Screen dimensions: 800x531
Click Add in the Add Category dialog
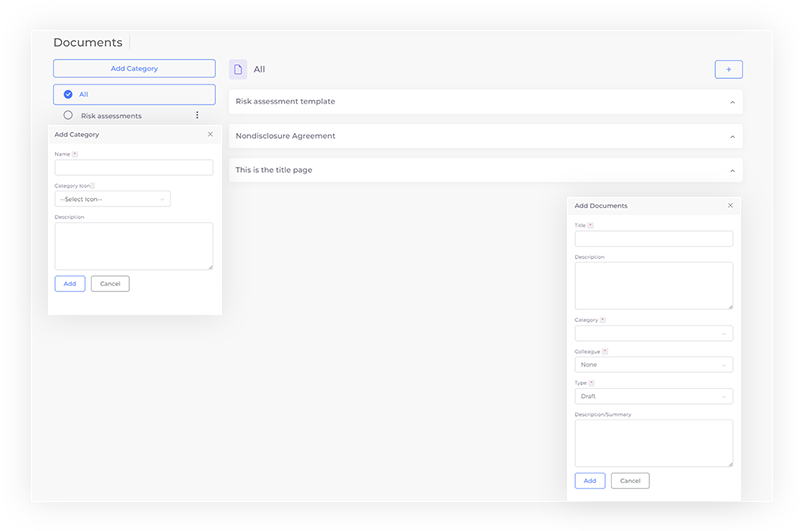70,284
